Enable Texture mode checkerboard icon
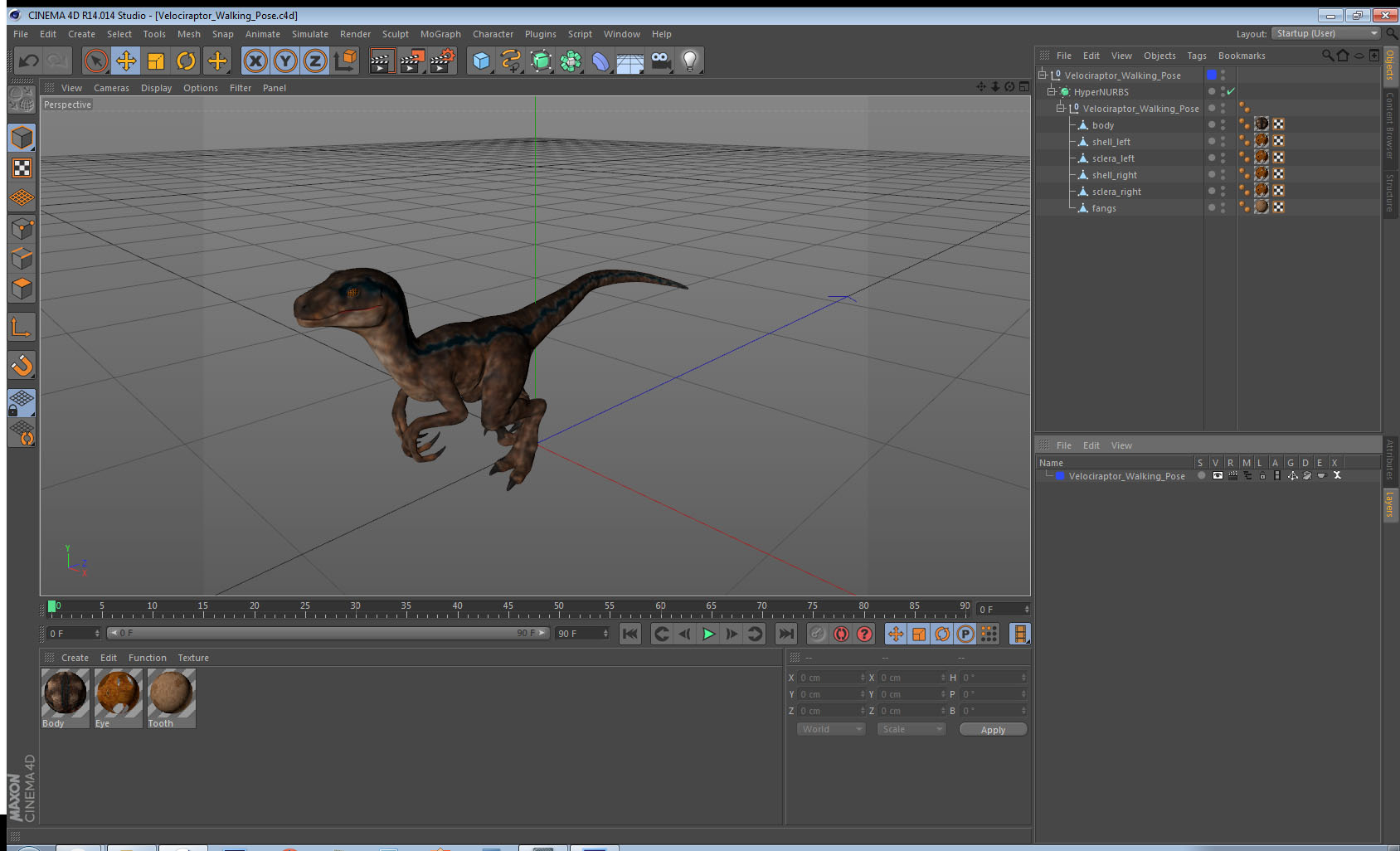The width and height of the screenshot is (1400, 851). 22,168
